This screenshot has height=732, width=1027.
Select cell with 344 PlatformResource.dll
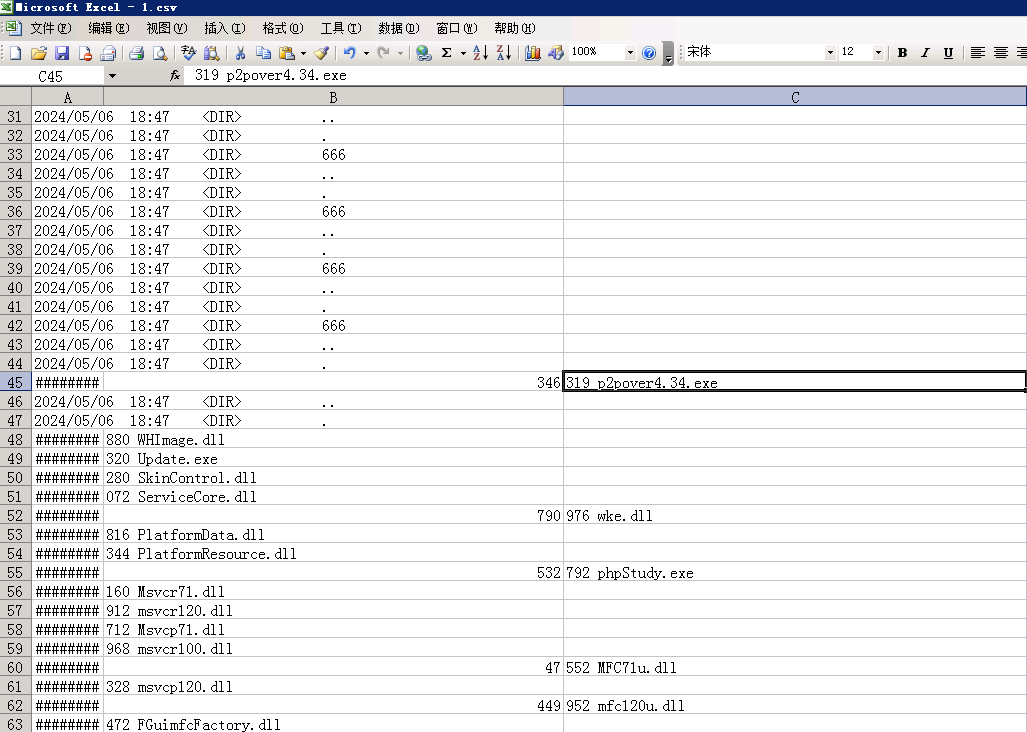click(x=333, y=554)
